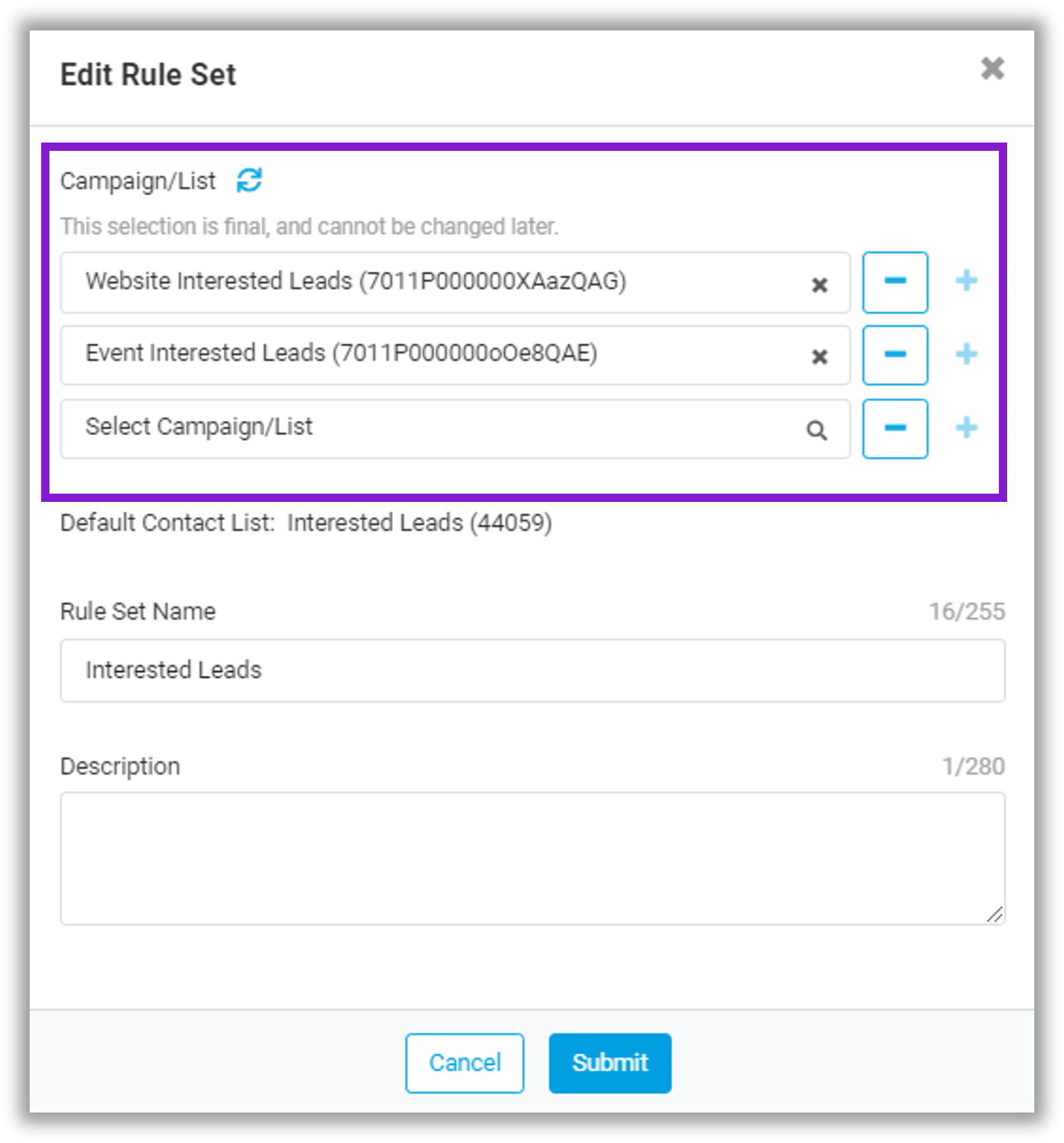Click the search magnifier in Select Campaign/List
Viewport: 1064px width, 1143px height.
[817, 430]
